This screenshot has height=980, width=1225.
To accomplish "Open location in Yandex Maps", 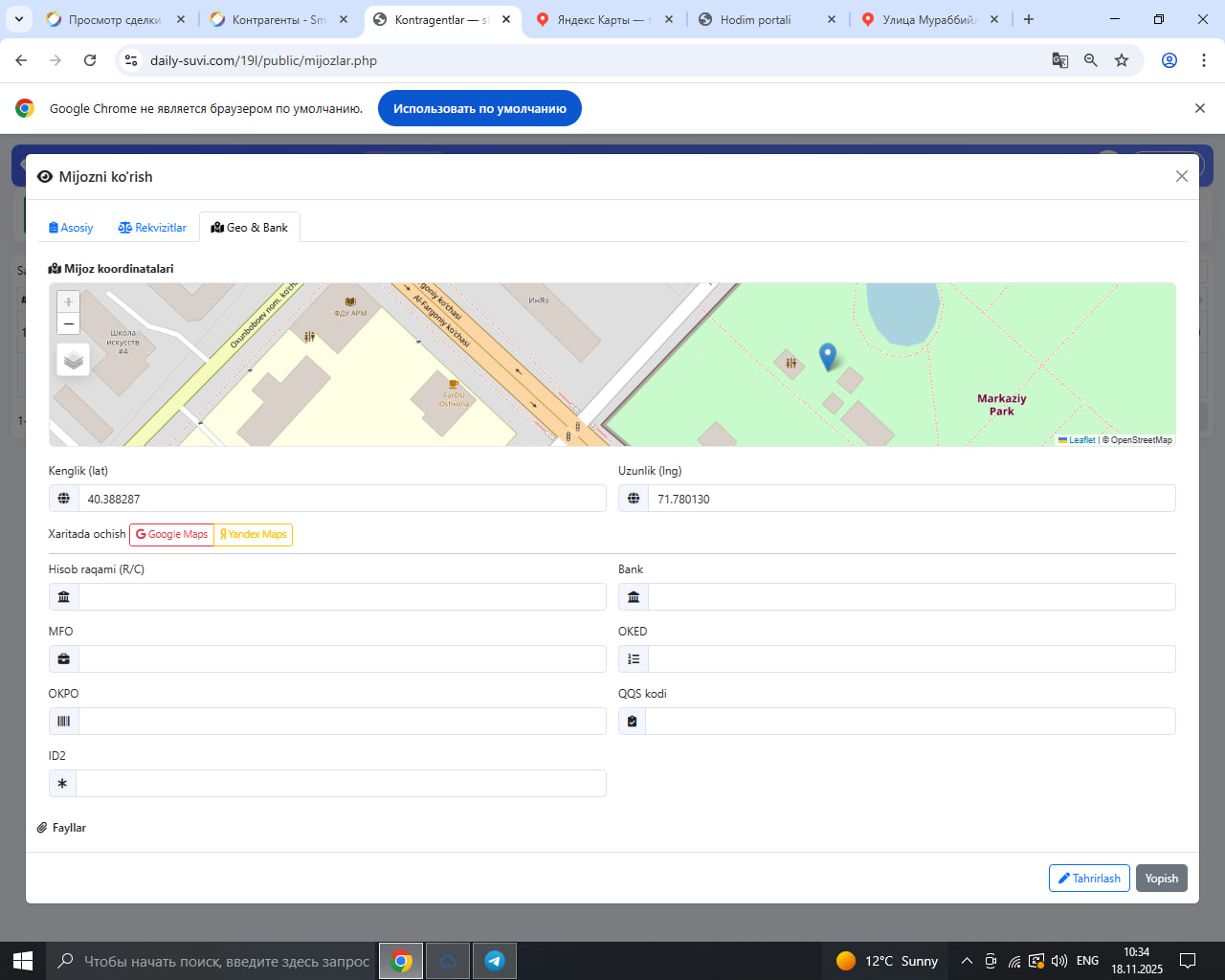I will [x=254, y=534].
